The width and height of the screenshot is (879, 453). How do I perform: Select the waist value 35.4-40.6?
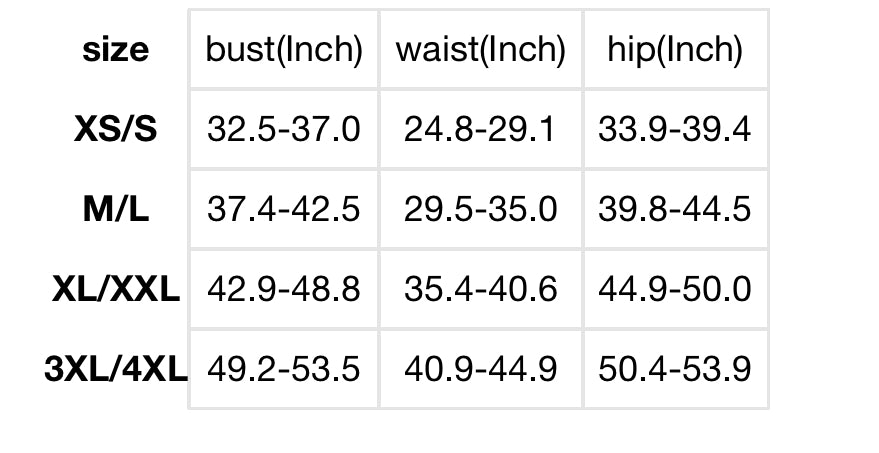click(481, 289)
